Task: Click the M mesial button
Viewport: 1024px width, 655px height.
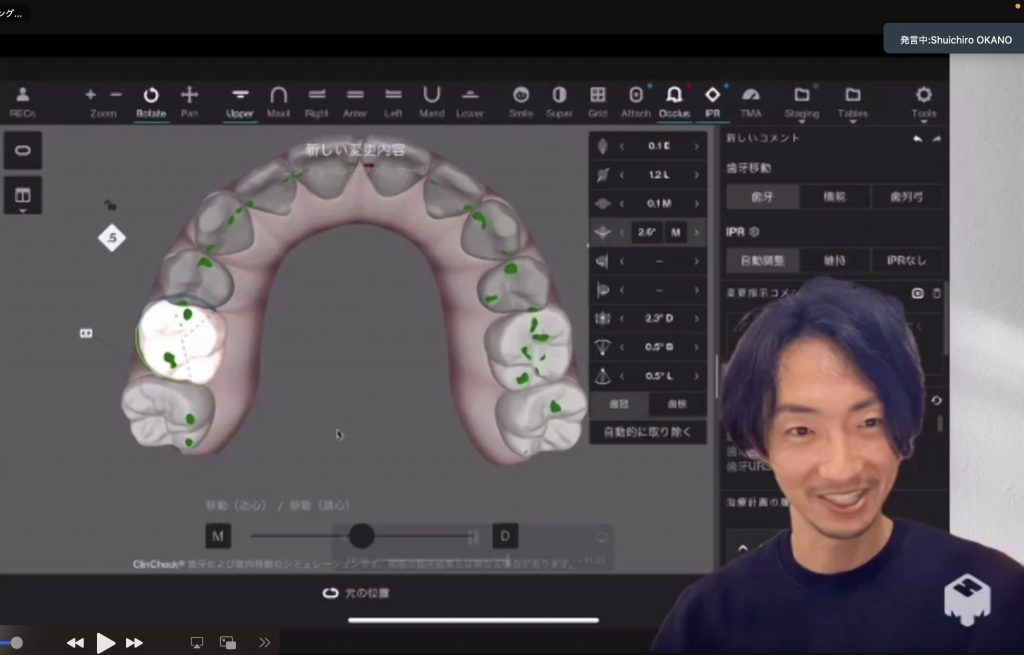Action: [x=218, y=536]
